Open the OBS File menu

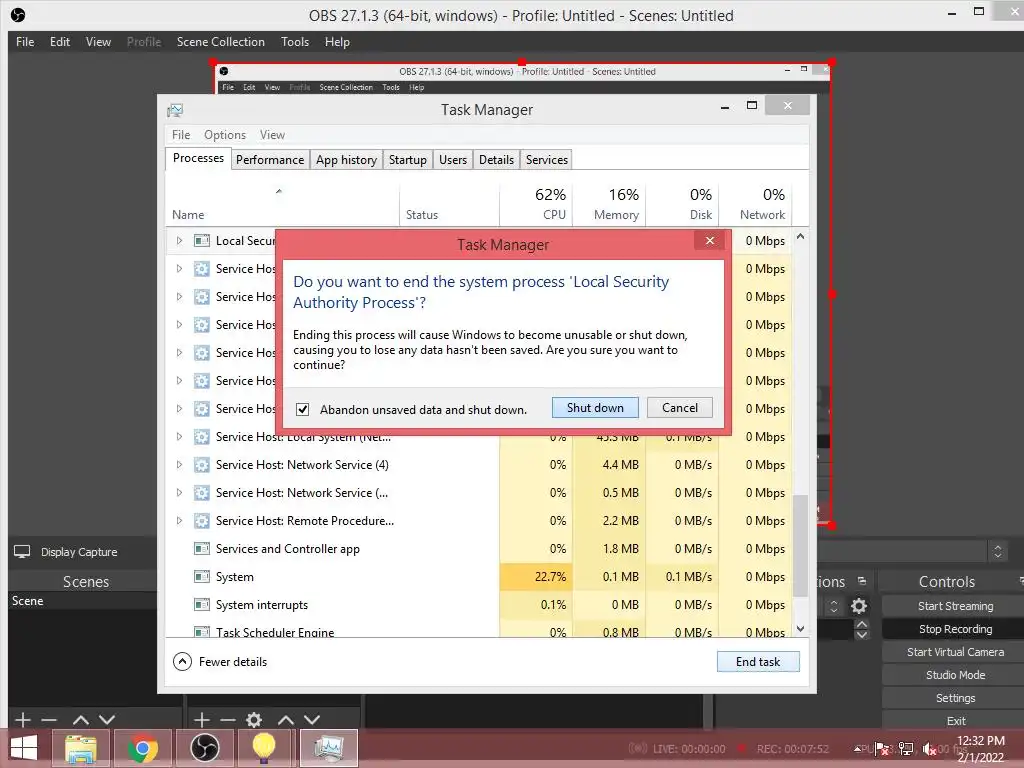click(x=25, y=42)
